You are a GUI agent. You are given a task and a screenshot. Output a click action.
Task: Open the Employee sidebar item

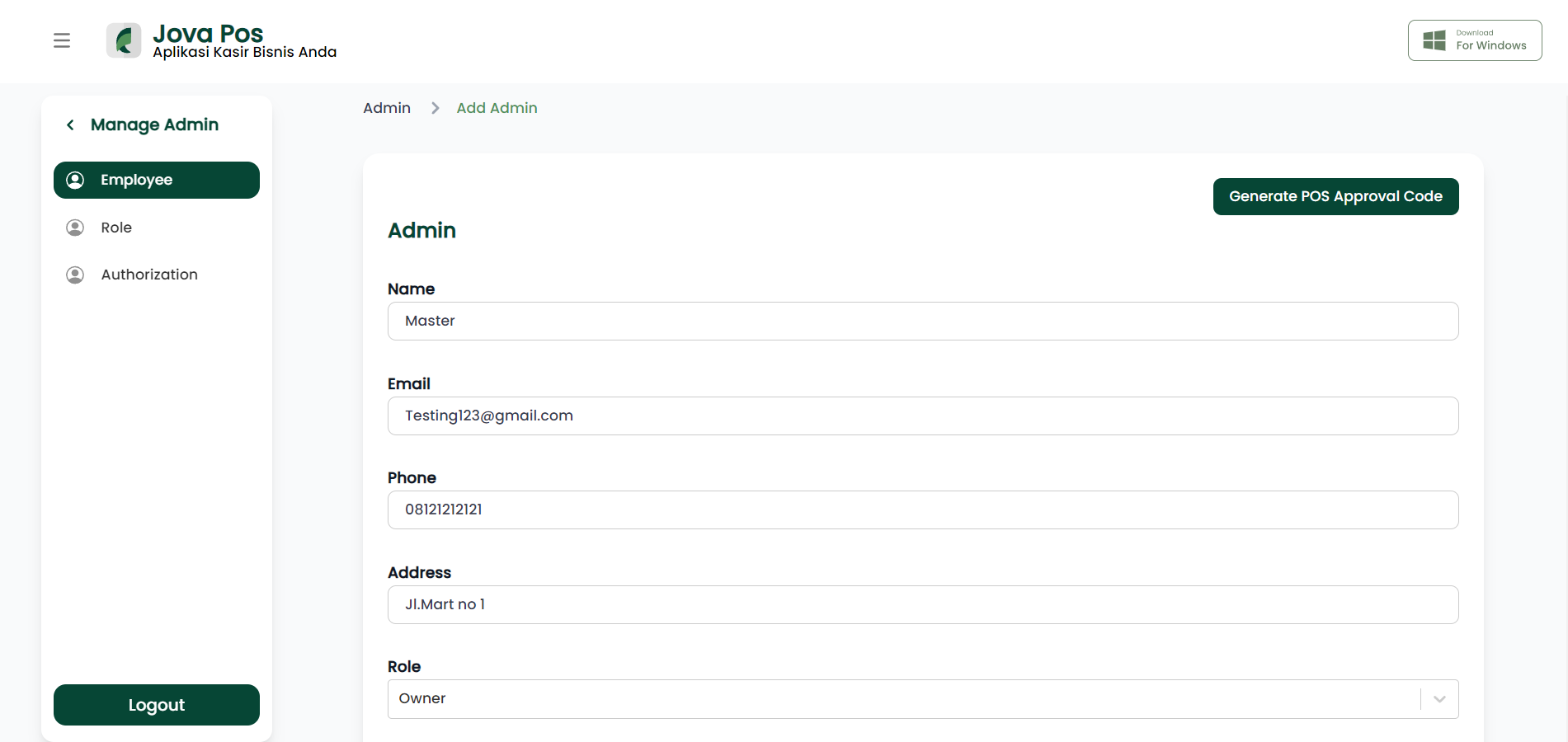157,180
